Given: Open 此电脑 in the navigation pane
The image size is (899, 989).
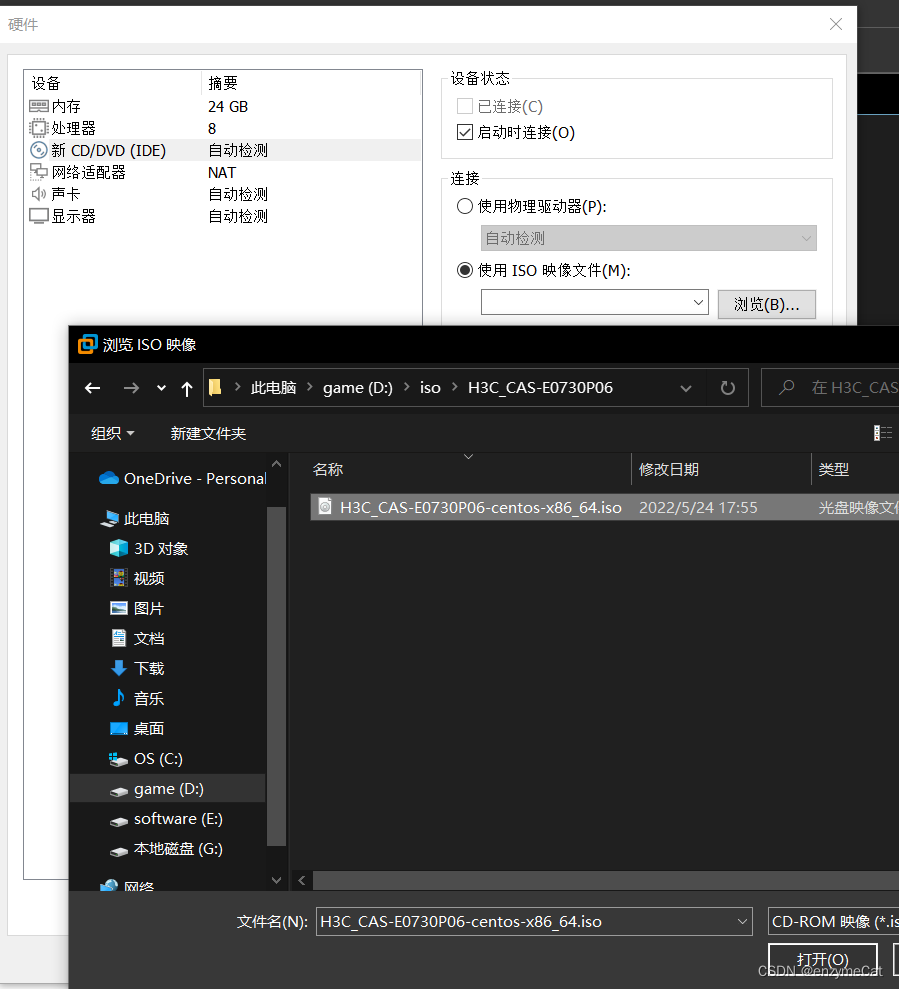Looking at the screenshot, I should (135, 518).
